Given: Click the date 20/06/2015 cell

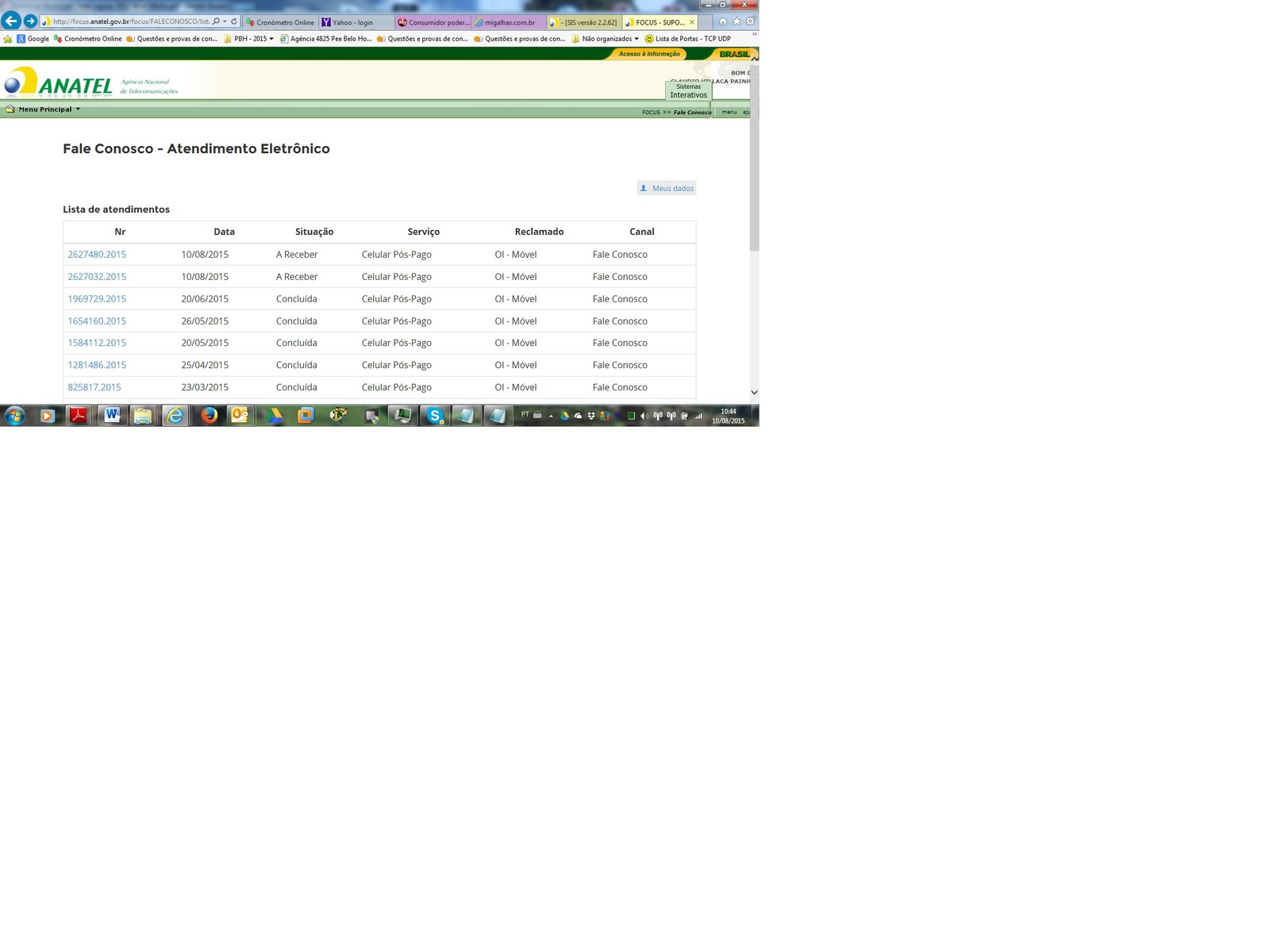Looking at the screenshot, I should point(205,299).
